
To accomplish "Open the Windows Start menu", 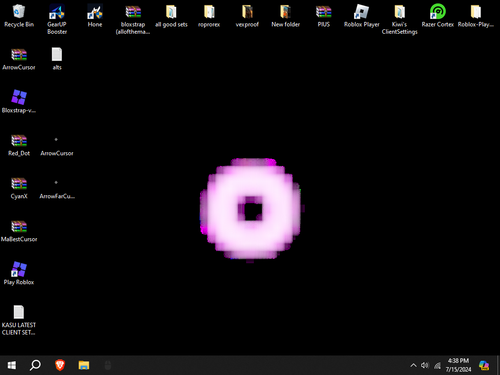I will pyautogui.click(x=12, y=365).
